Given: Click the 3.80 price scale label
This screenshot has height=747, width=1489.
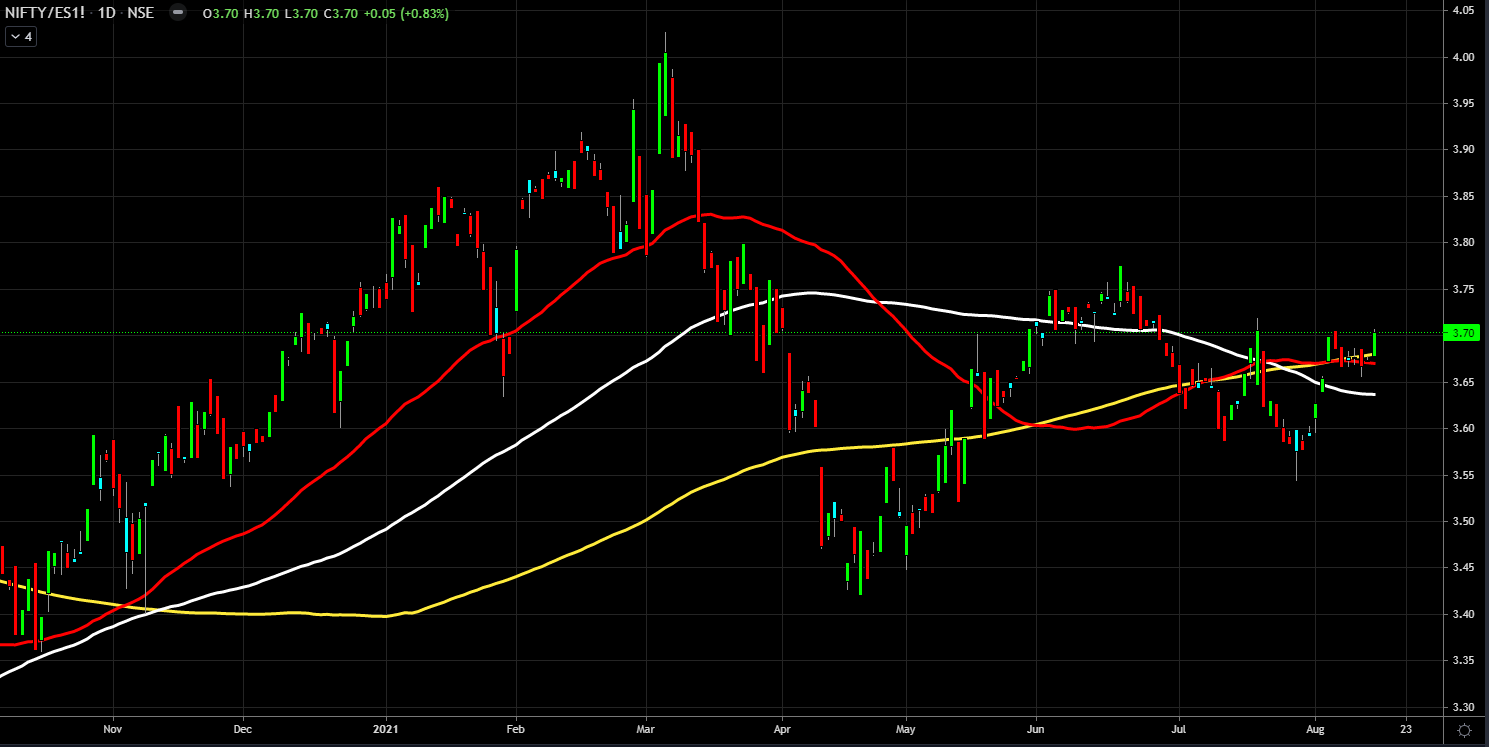Looking at the screenshot, I should (x=1462, y=242).
